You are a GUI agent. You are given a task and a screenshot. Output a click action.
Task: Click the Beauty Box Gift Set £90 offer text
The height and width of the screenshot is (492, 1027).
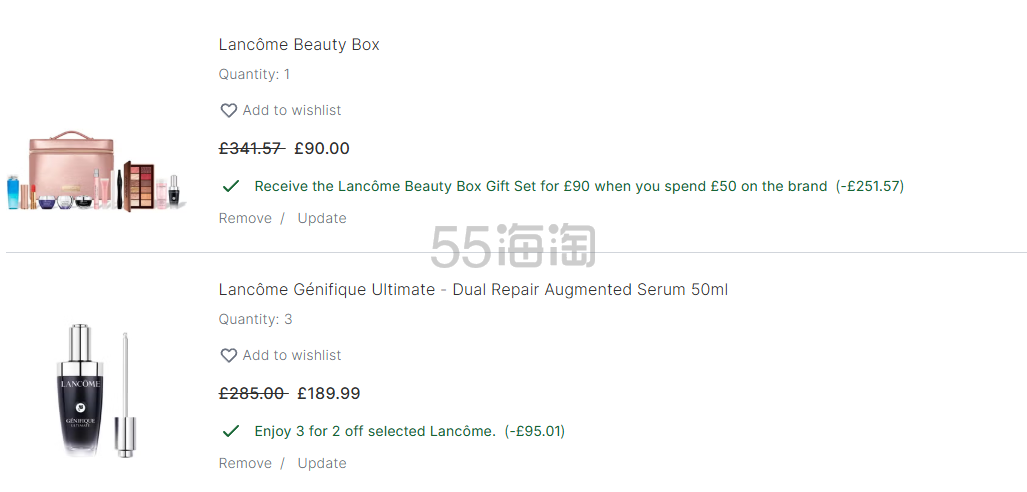coord(540,186)
